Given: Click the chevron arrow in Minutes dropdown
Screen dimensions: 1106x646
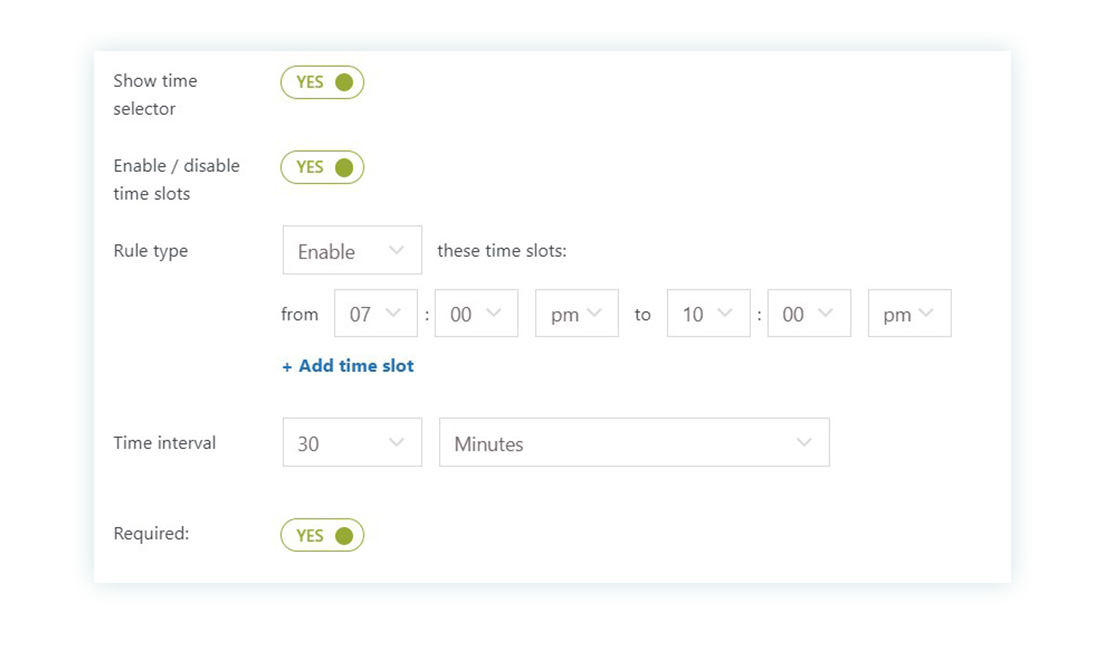Looking at the screenshot, I should pyautogui.click(x=804, y=443).
